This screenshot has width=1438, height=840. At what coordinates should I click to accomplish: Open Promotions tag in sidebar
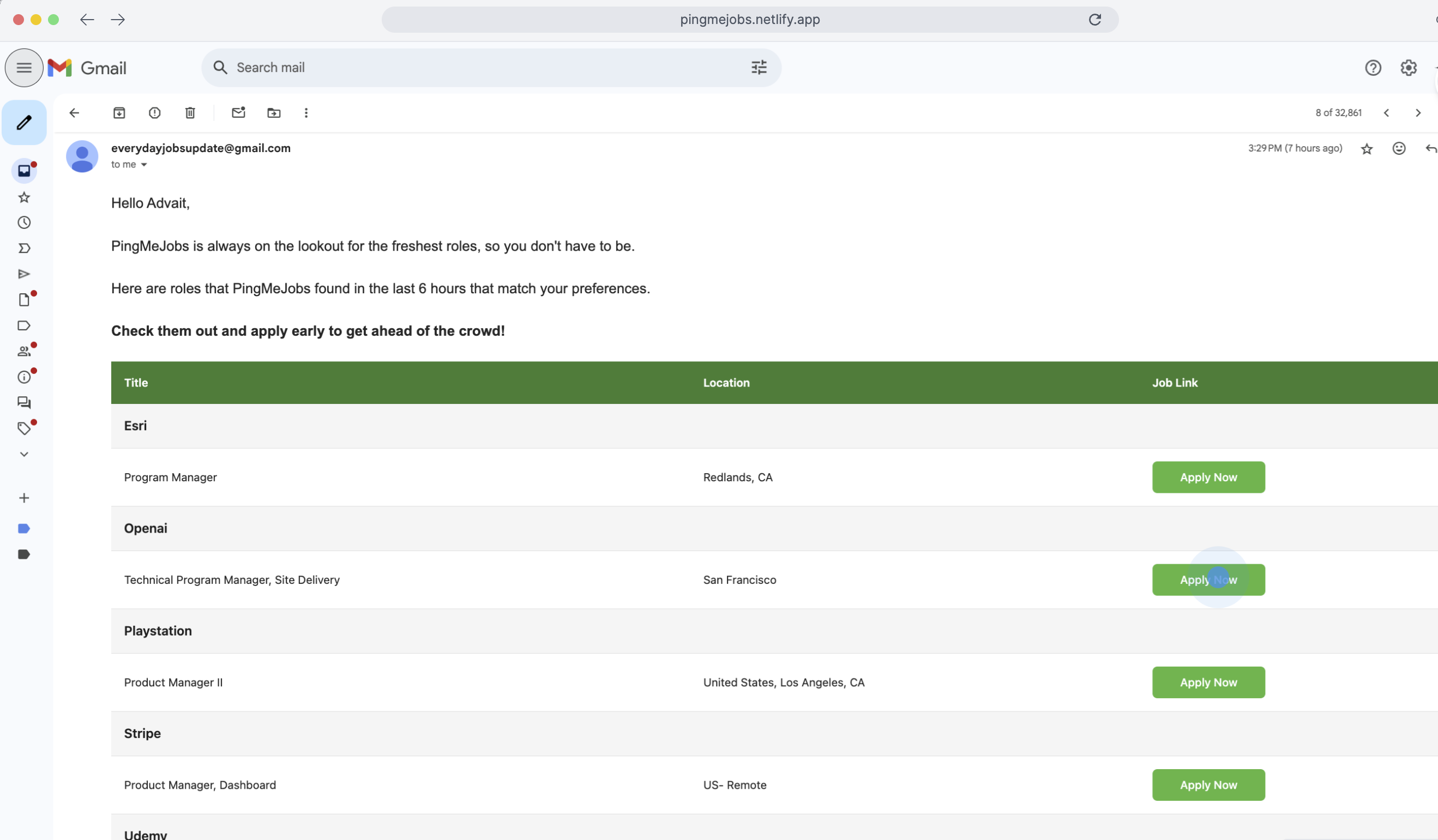tap(24, 428)
